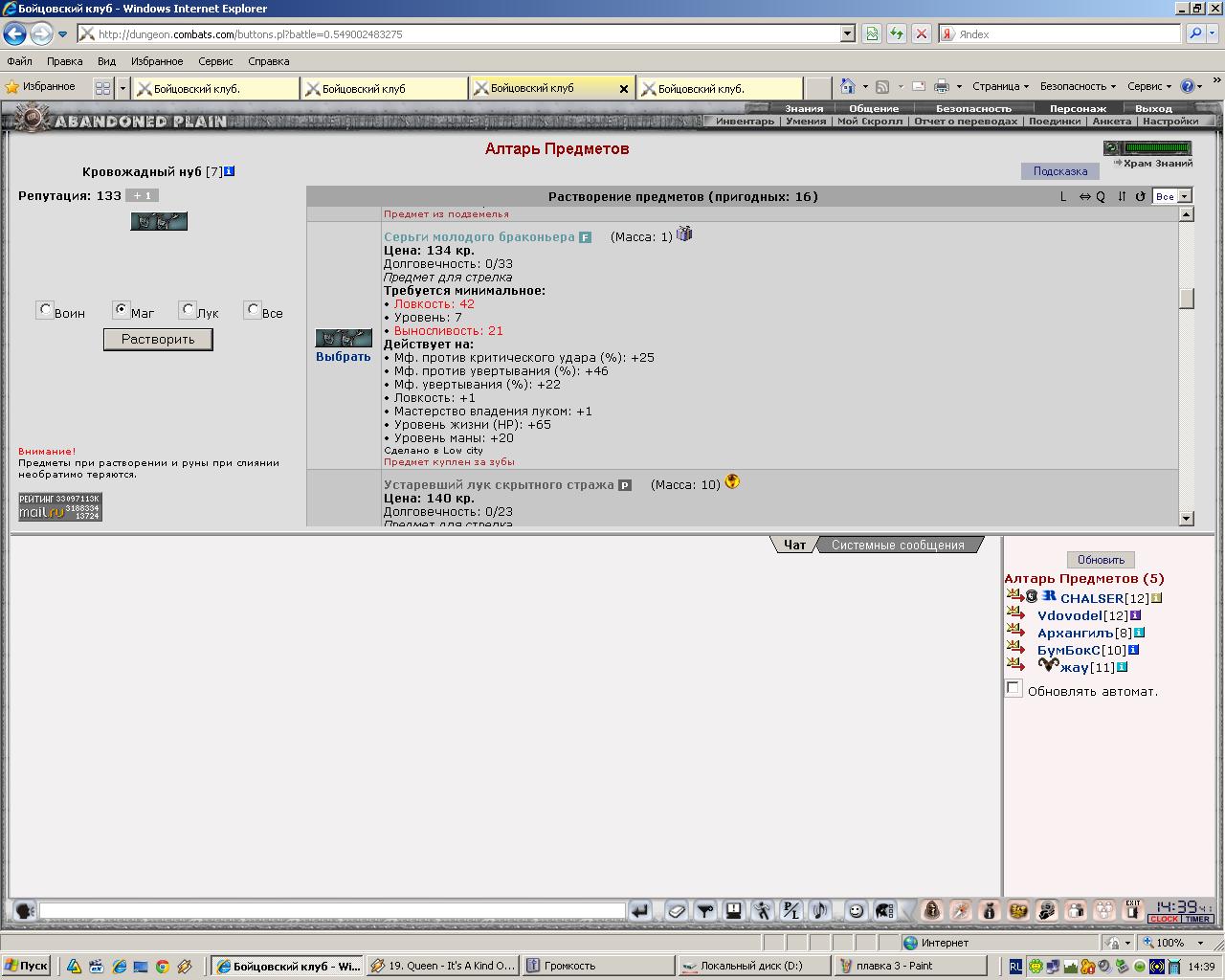Screen dimensions: 1225x980
Task: Click info icon next to Кровожадный нуб
Action: [230, 171]
